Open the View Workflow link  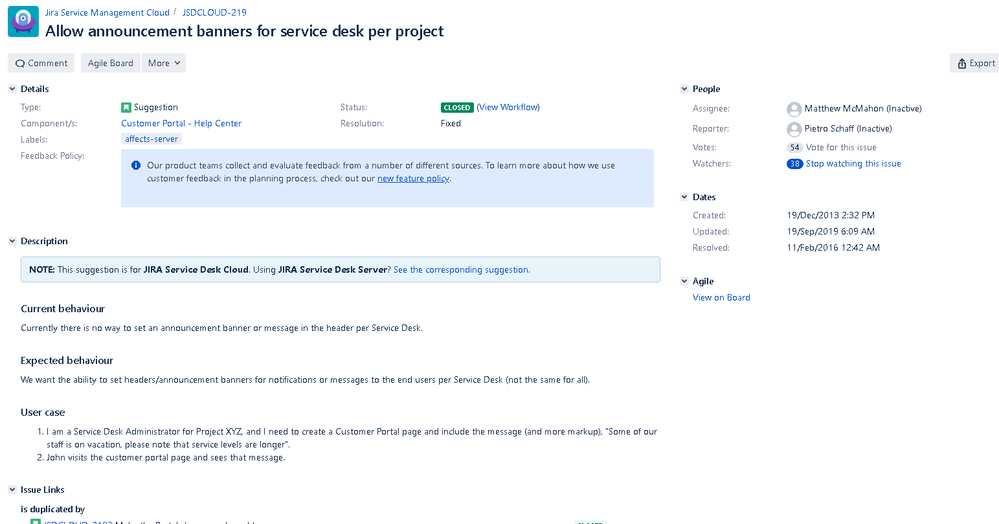pyautogui.click(x=508, y=107)
